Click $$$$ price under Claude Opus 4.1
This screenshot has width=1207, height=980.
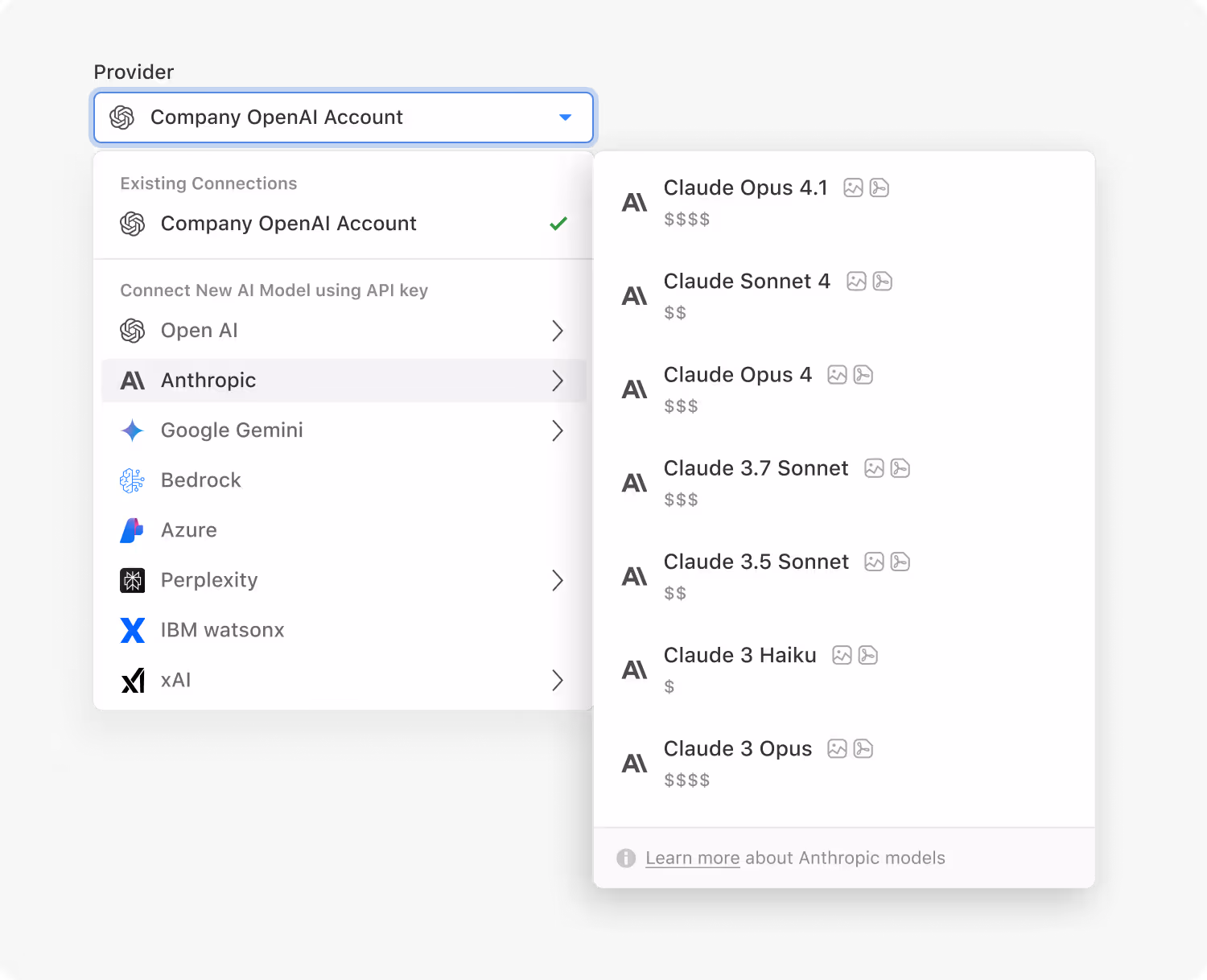coord(686,219)
